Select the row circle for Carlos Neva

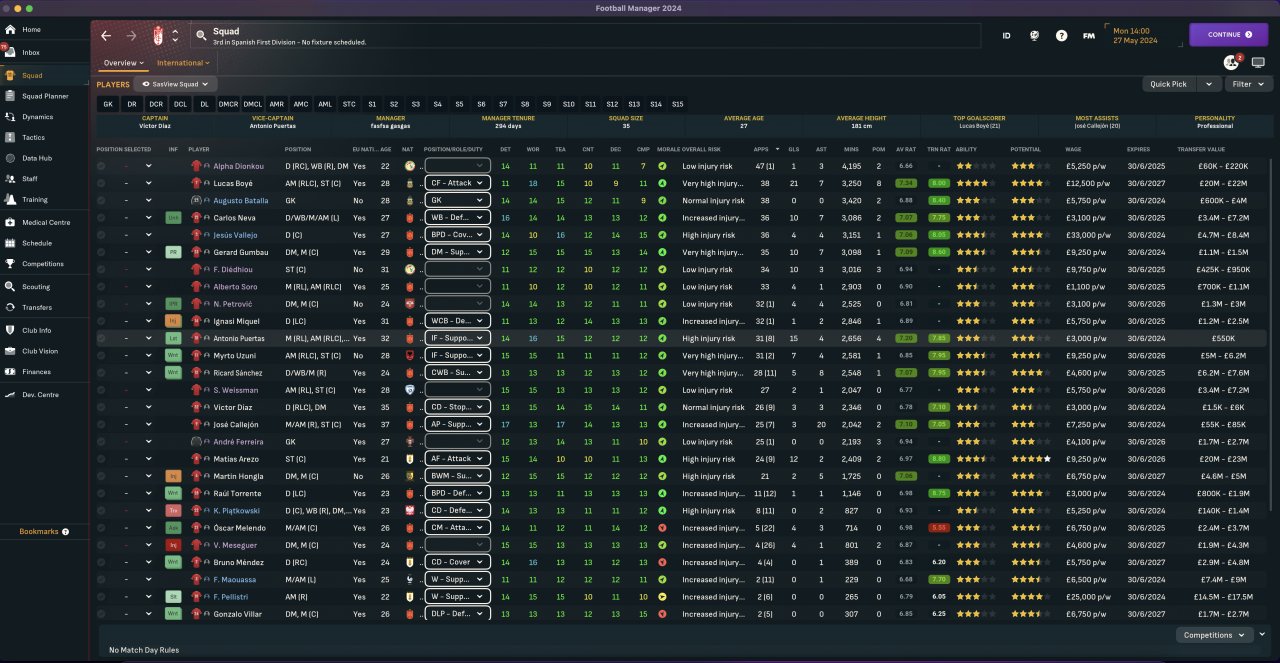102,217
